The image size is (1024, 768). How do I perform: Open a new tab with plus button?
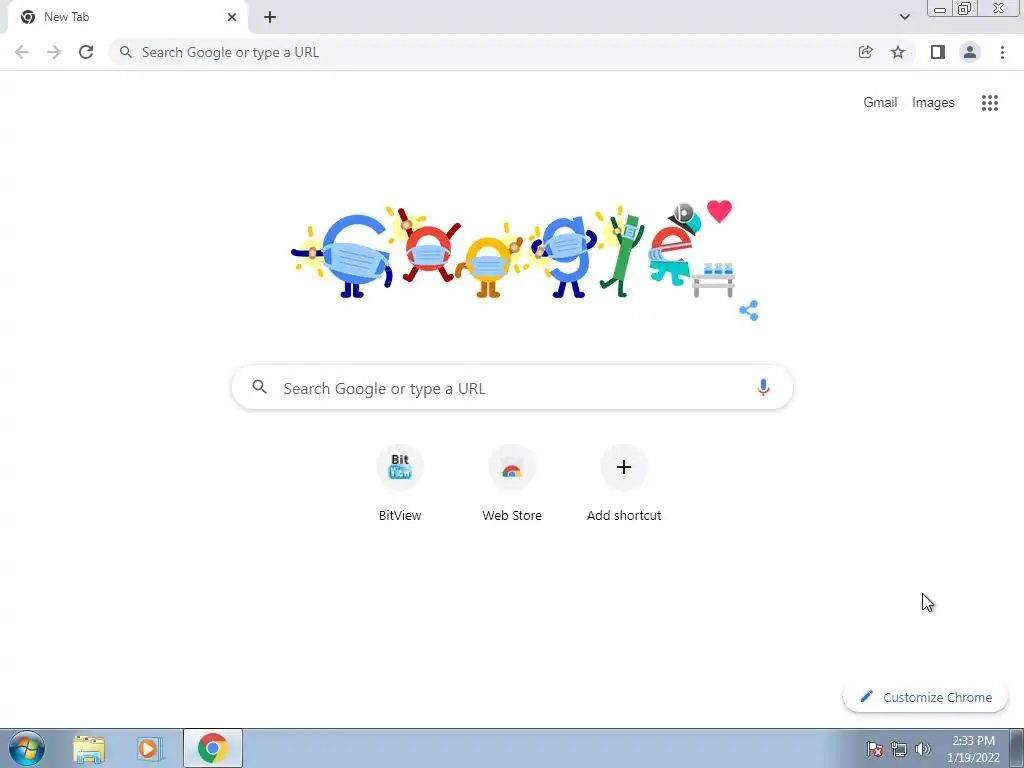point(270,17)
